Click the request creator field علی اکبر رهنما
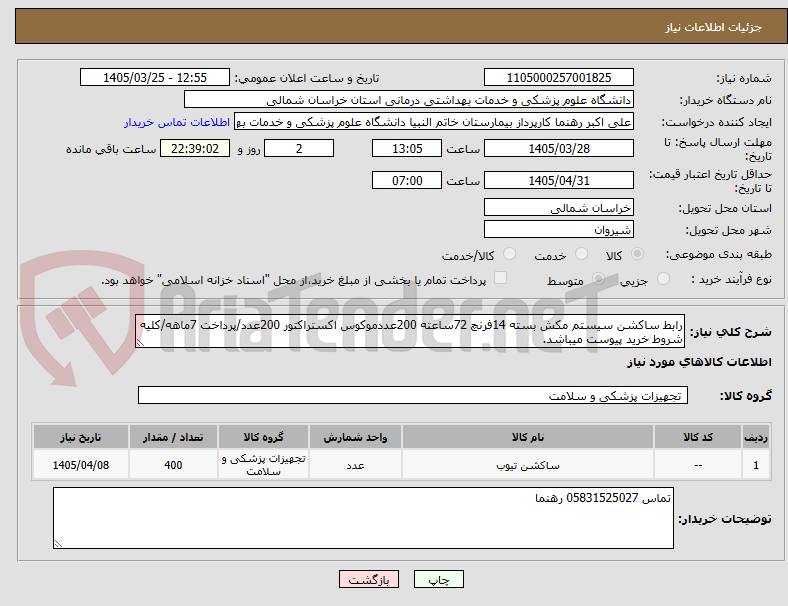The width and height of the screenshot is (788, 606). 434,122
